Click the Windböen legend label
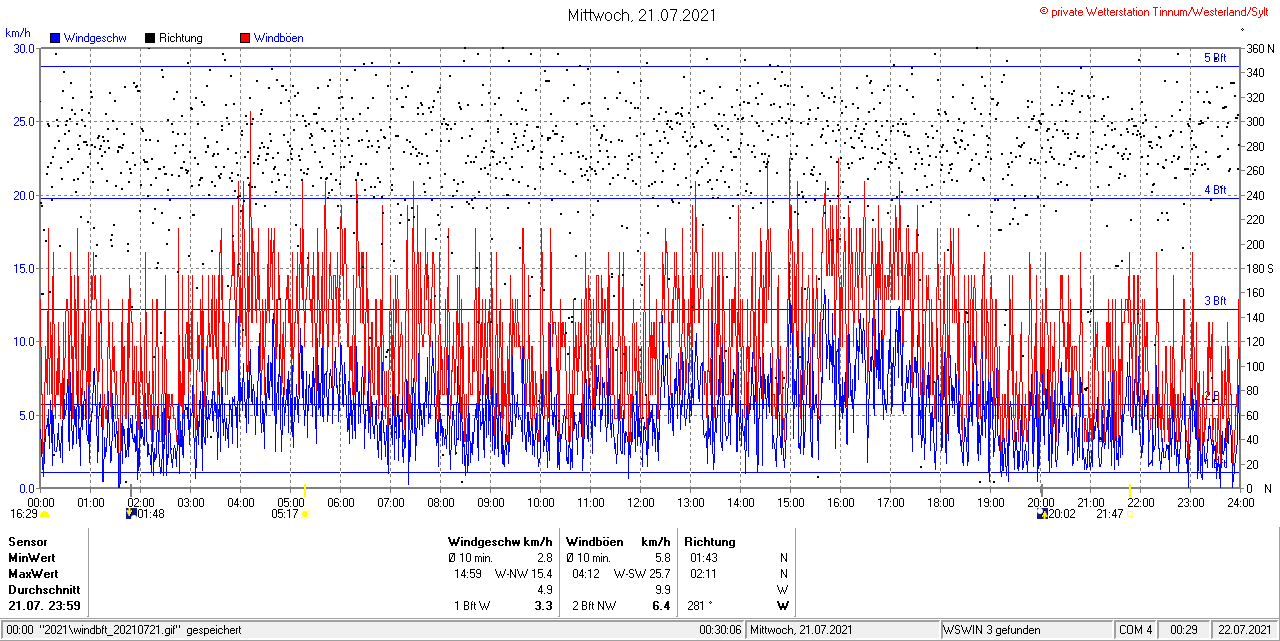The width and height of the screenshot is (1280, 641). [278, 38]
